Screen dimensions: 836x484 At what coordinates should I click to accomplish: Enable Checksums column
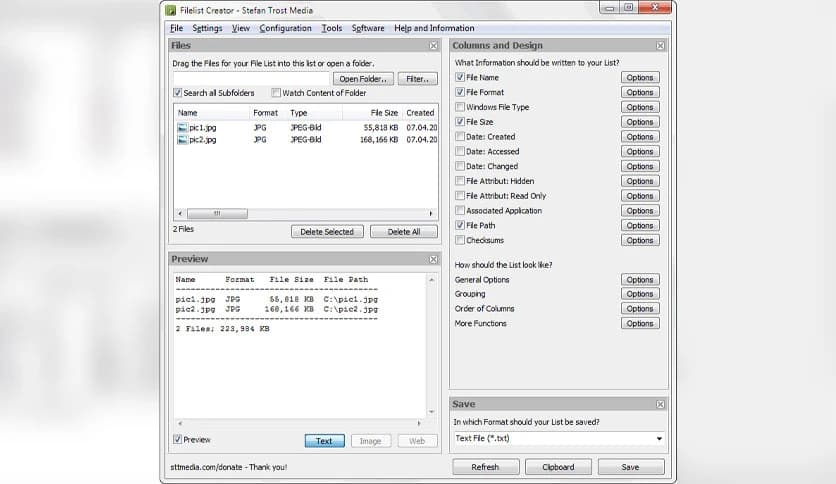pyautogui.click(x=460, y=240)
